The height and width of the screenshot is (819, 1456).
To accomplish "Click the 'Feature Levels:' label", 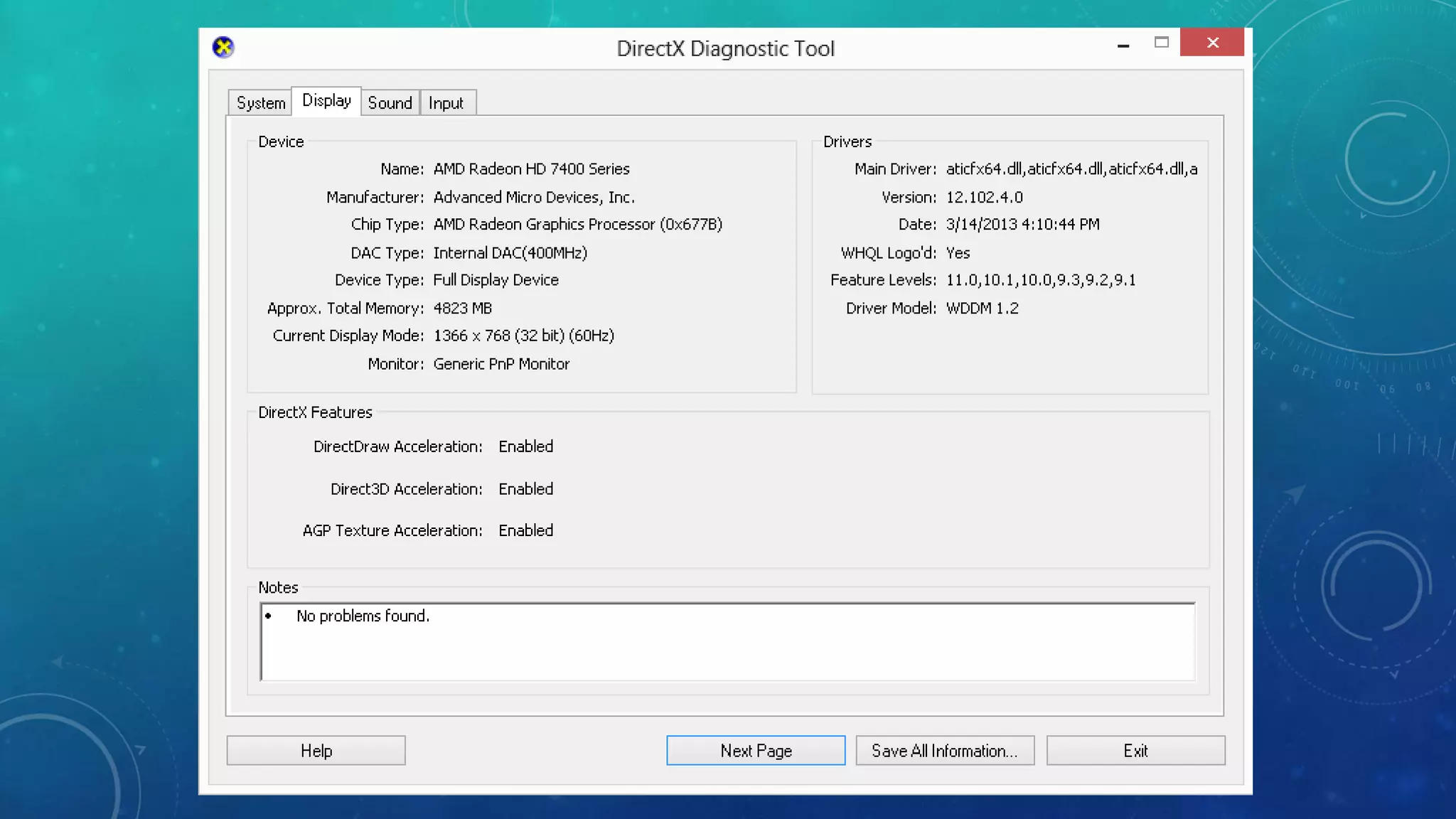I will tap(883, 280).
